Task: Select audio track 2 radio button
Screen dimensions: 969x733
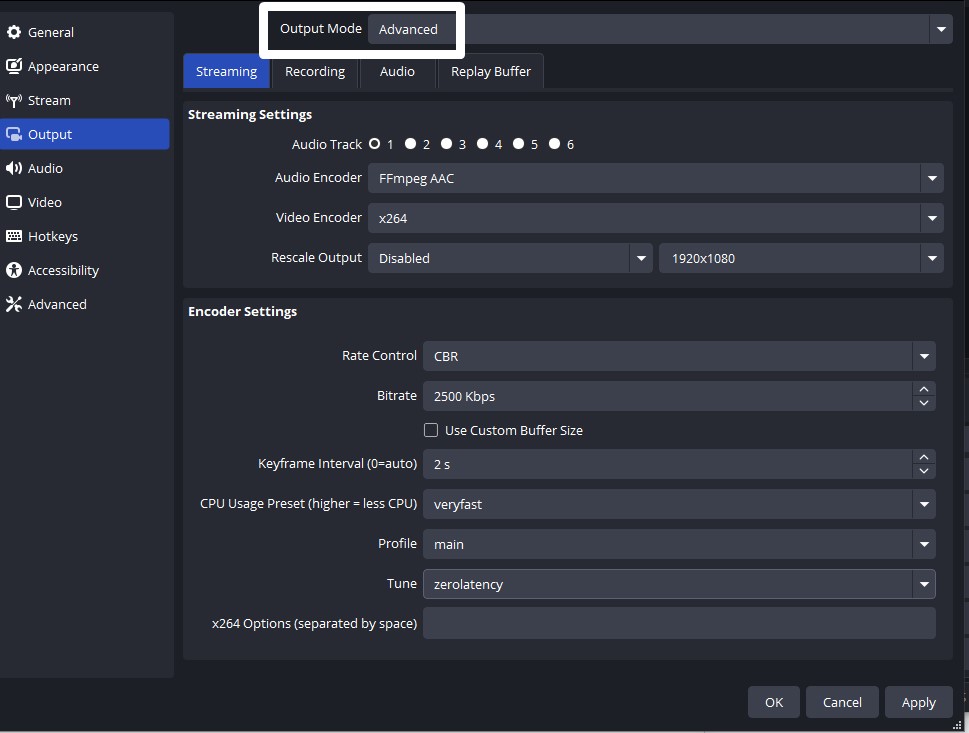Action: (410, 144)
